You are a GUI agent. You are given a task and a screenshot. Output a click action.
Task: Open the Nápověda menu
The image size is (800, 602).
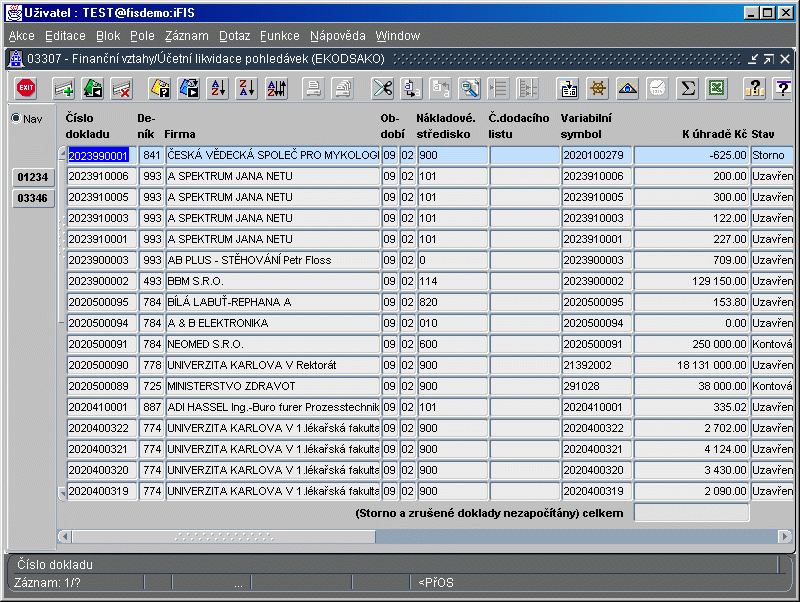338,36
